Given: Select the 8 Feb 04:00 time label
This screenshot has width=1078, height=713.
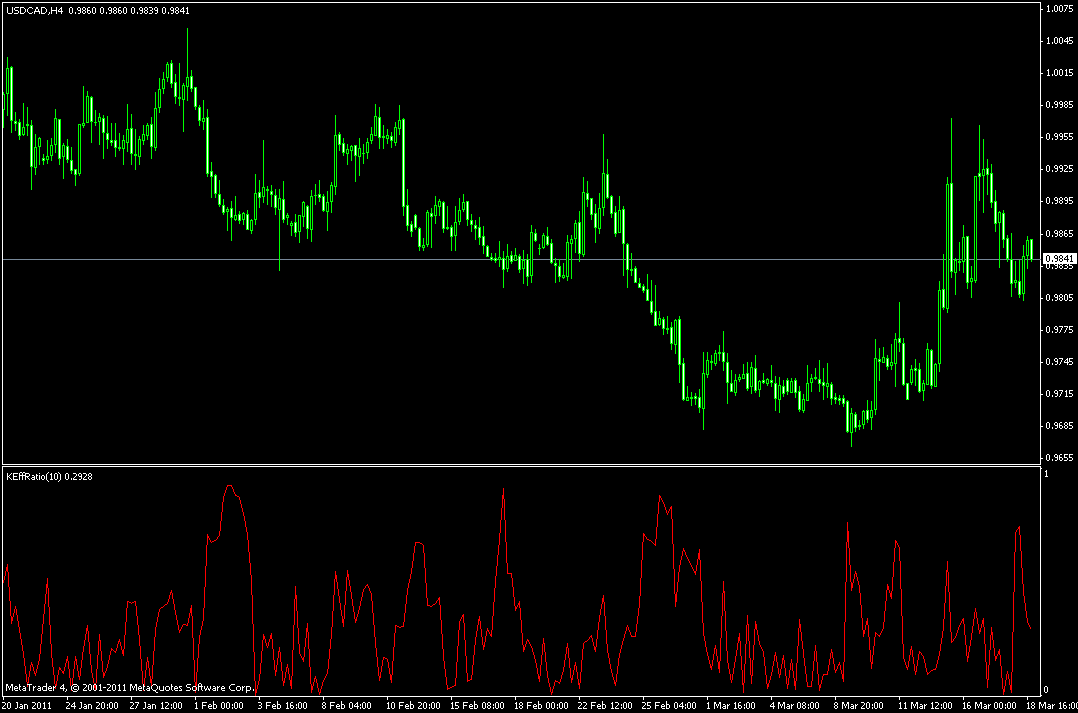Looking at the screenshot, I should click(346, 705).
